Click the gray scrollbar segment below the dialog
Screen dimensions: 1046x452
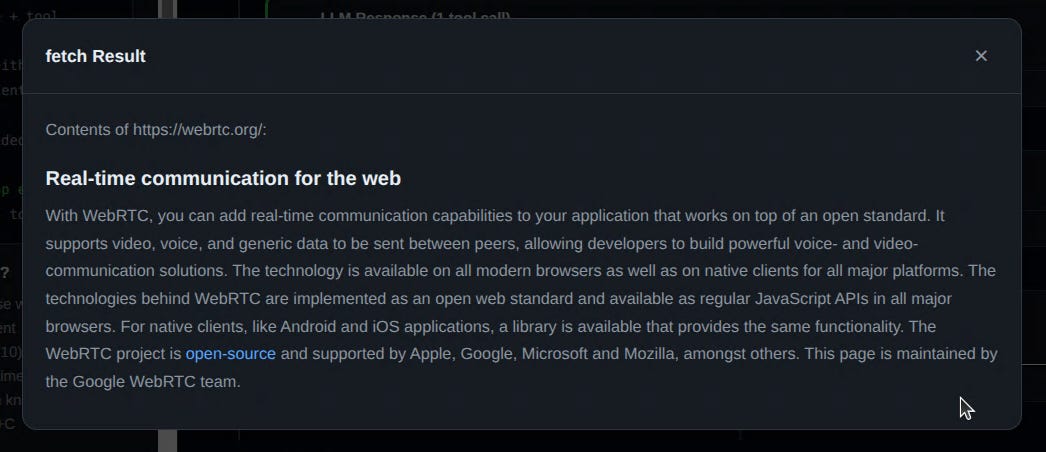(168, 441)
